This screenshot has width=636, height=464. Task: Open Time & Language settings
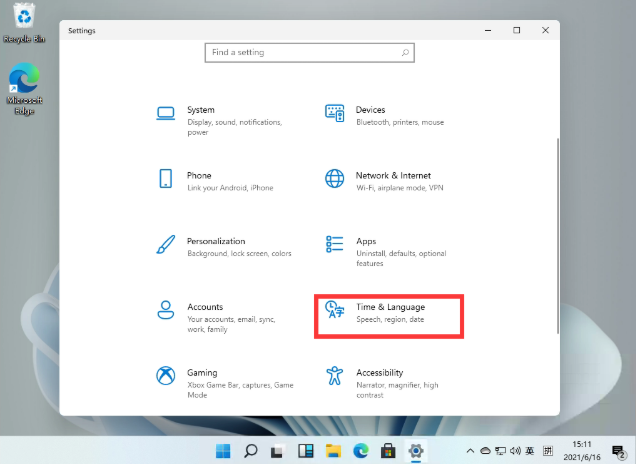point(388,312)
